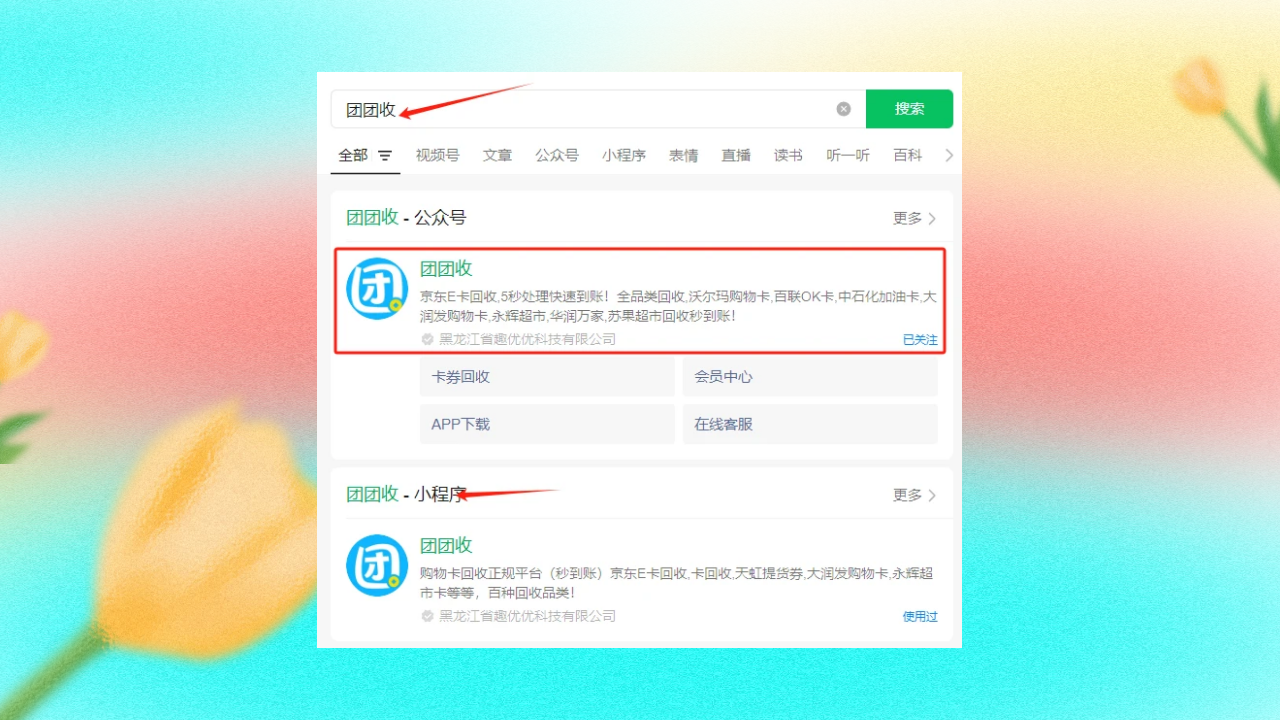Open the 团团收 小程序 title link
This screenshot has width=1280, height=720.
point(446,546)
